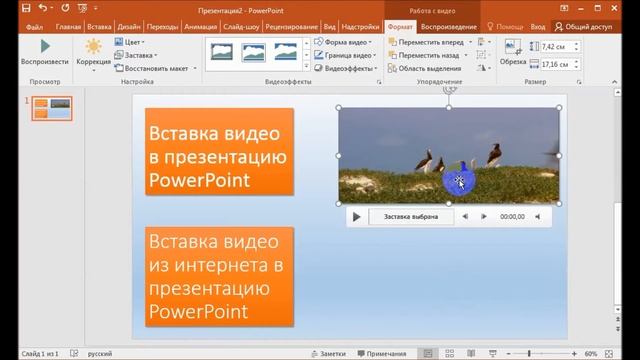
Task: Click the Обрезка crop tool
Action: (x=513, y=52)
